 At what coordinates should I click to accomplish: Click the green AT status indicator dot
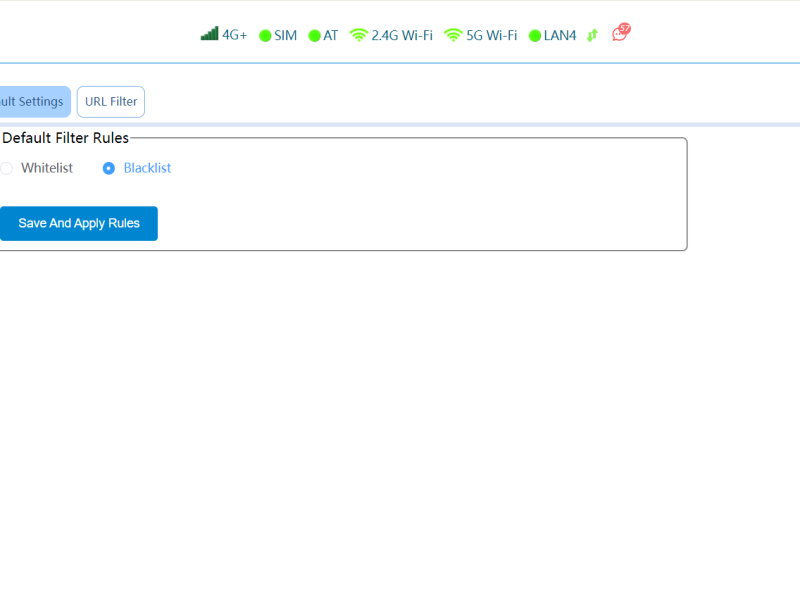[314, 36]
